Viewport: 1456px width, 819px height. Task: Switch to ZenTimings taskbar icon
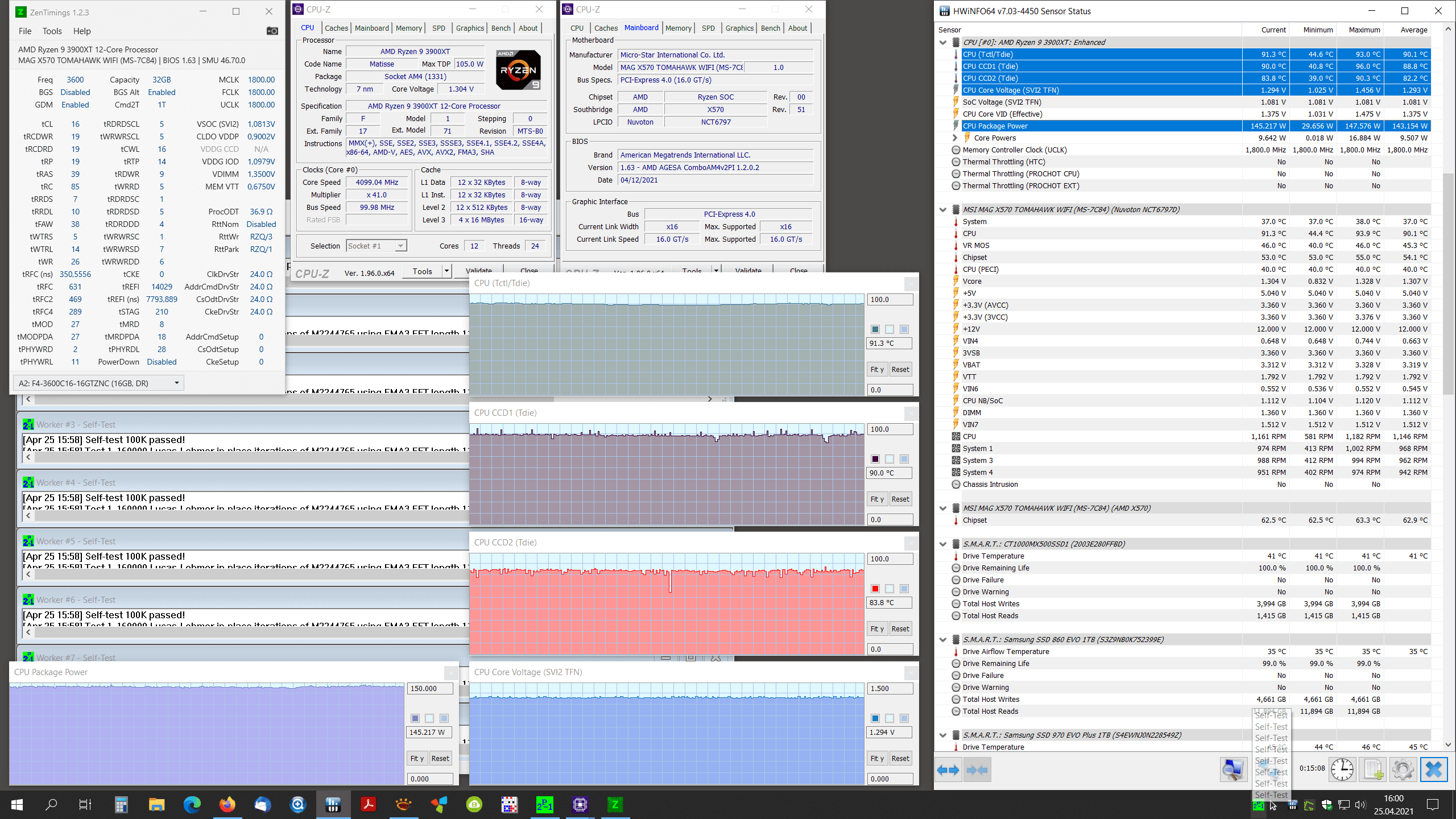pyautogui.click(x=615, y=804)
